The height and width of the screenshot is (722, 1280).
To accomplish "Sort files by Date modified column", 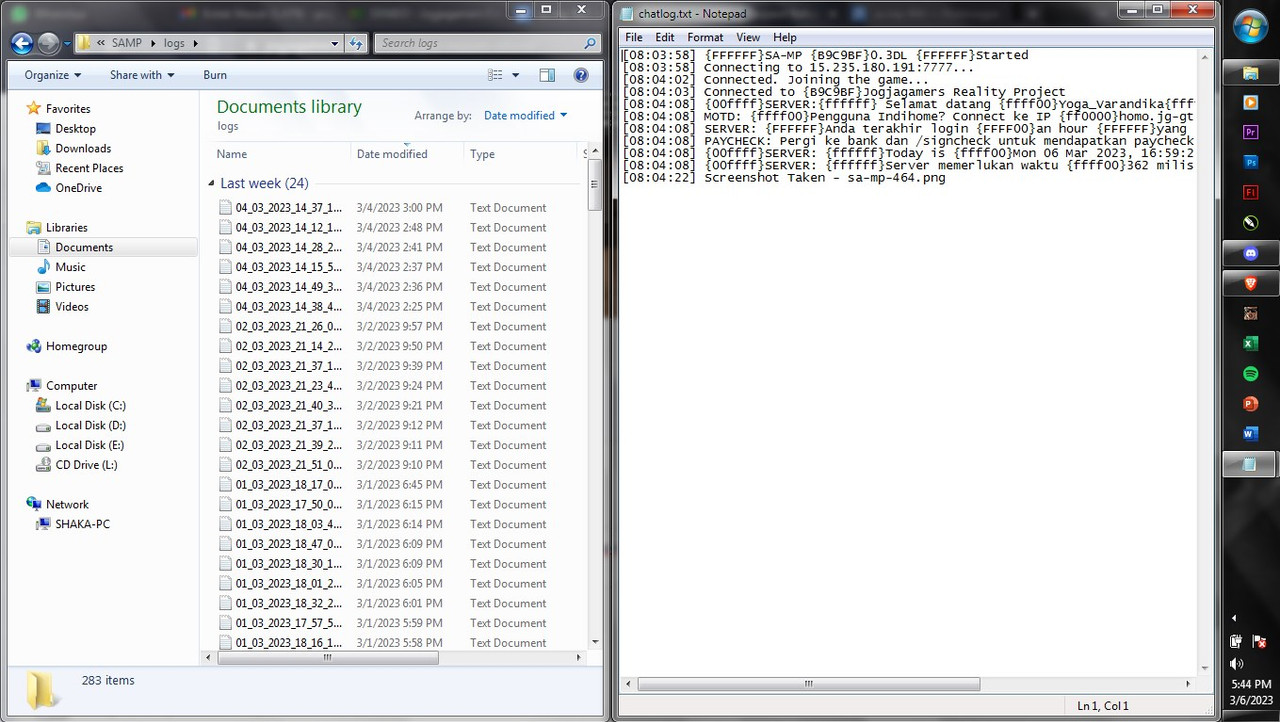I will pyautogui.click(x=407, y=154).
